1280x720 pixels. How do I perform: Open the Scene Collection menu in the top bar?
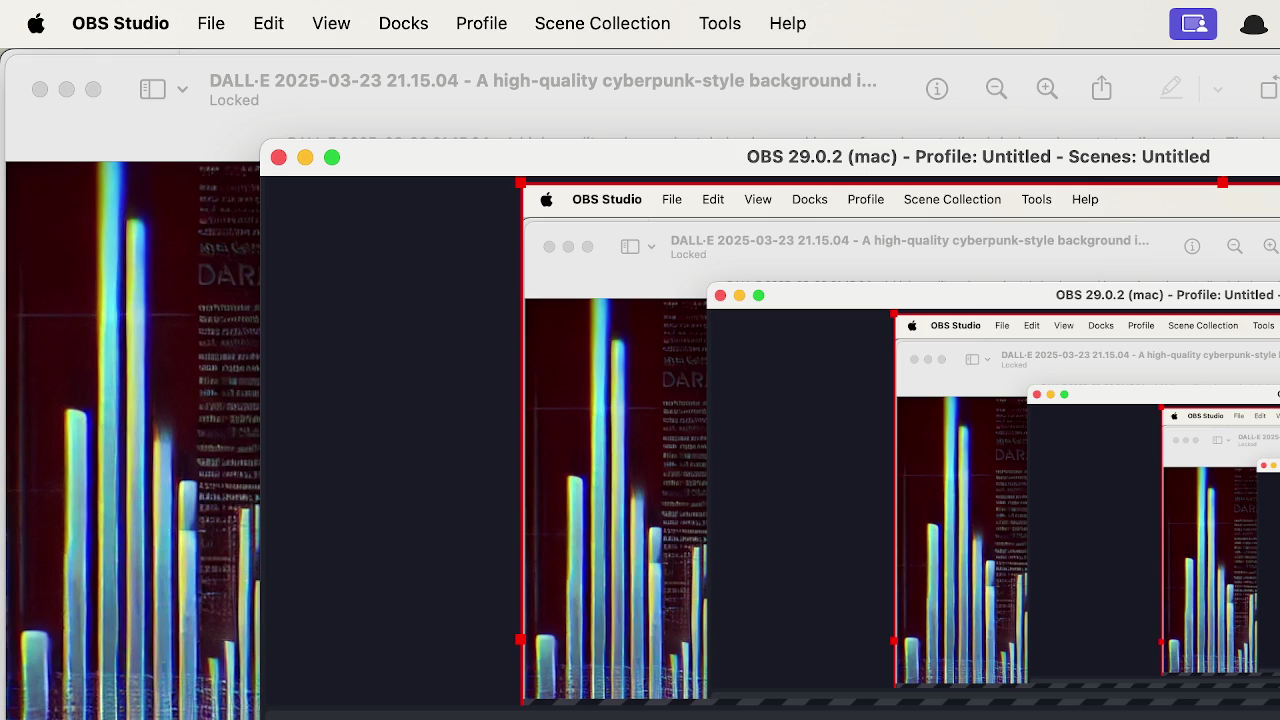[x=602, y=23]
